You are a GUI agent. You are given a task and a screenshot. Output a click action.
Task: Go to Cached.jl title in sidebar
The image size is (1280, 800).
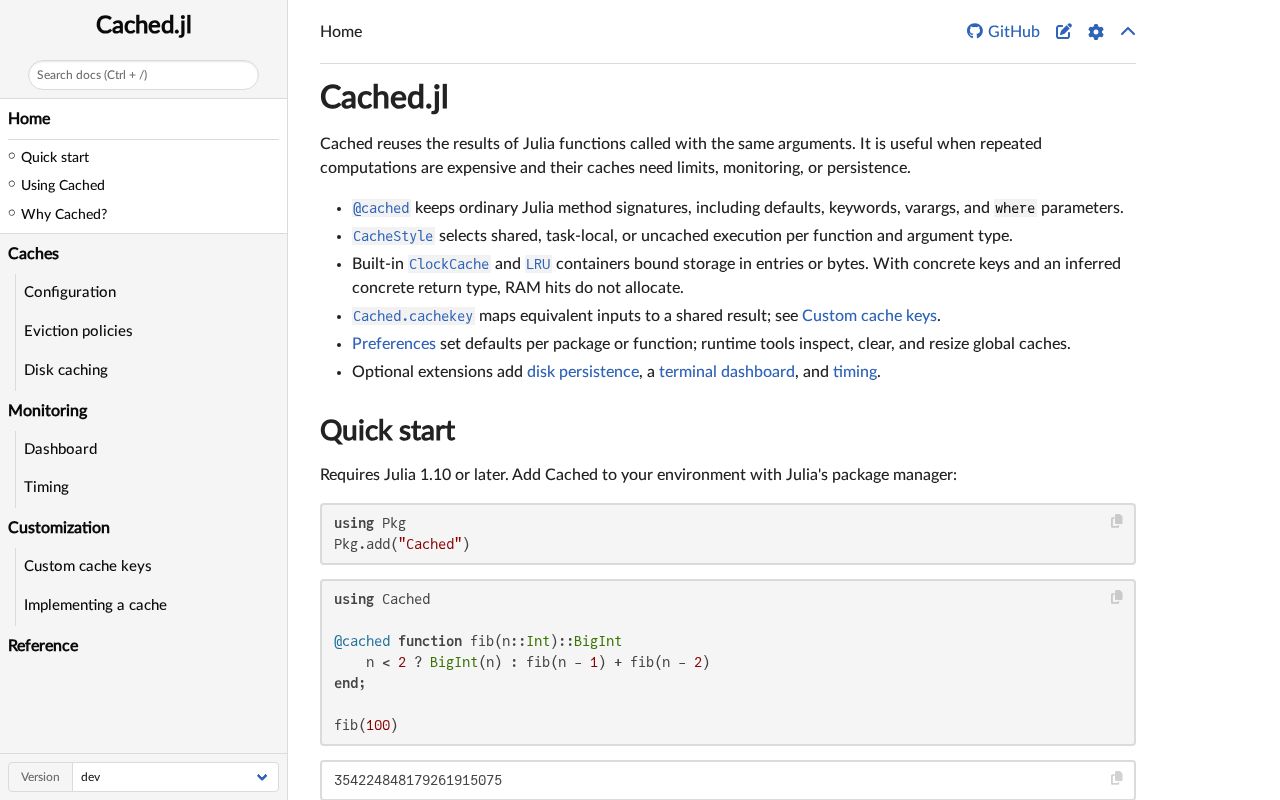coord(143,25)
